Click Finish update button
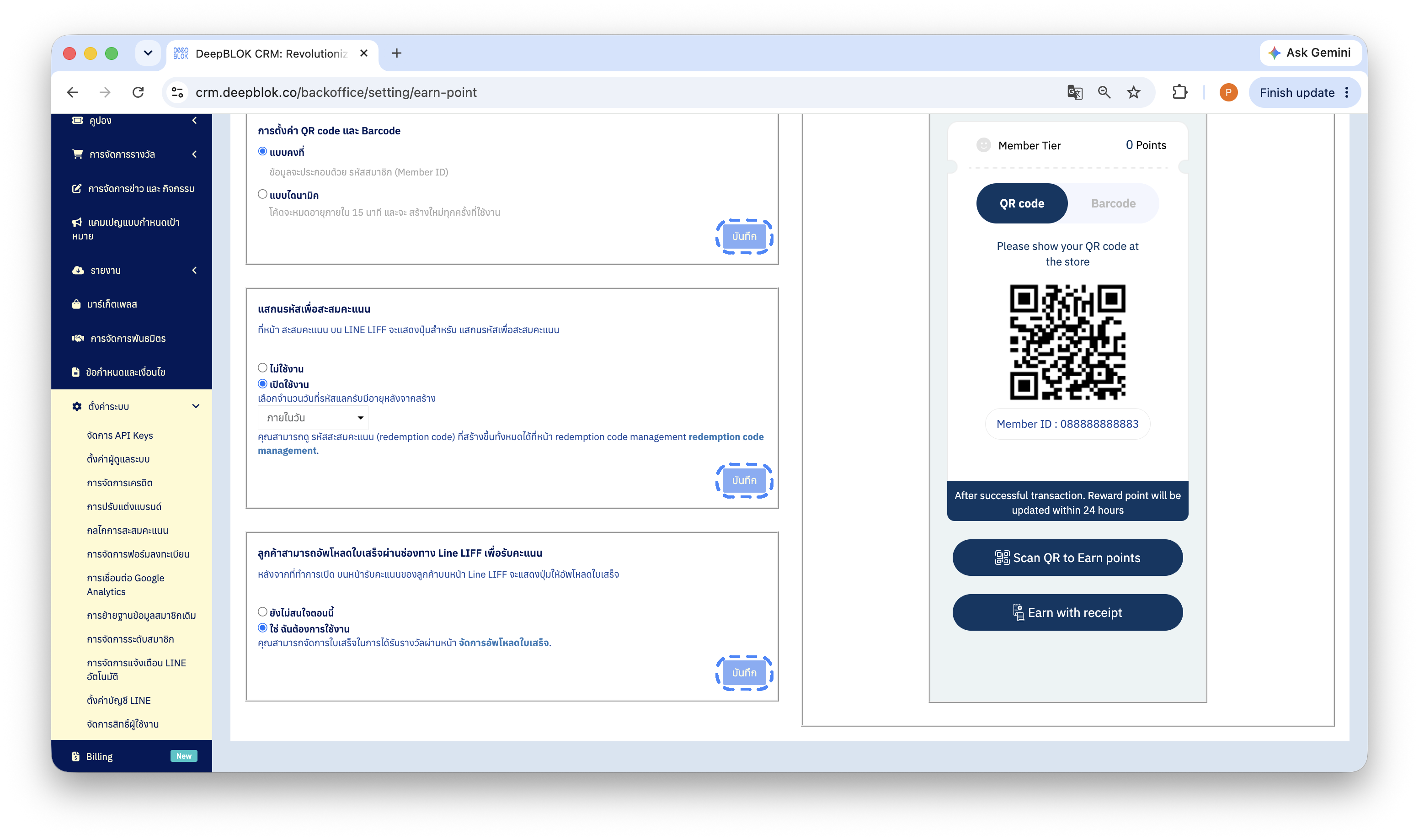Image resolution: width=1419 pixels, height=840 pixels. pyautogui.click(x=1304, y=92)
